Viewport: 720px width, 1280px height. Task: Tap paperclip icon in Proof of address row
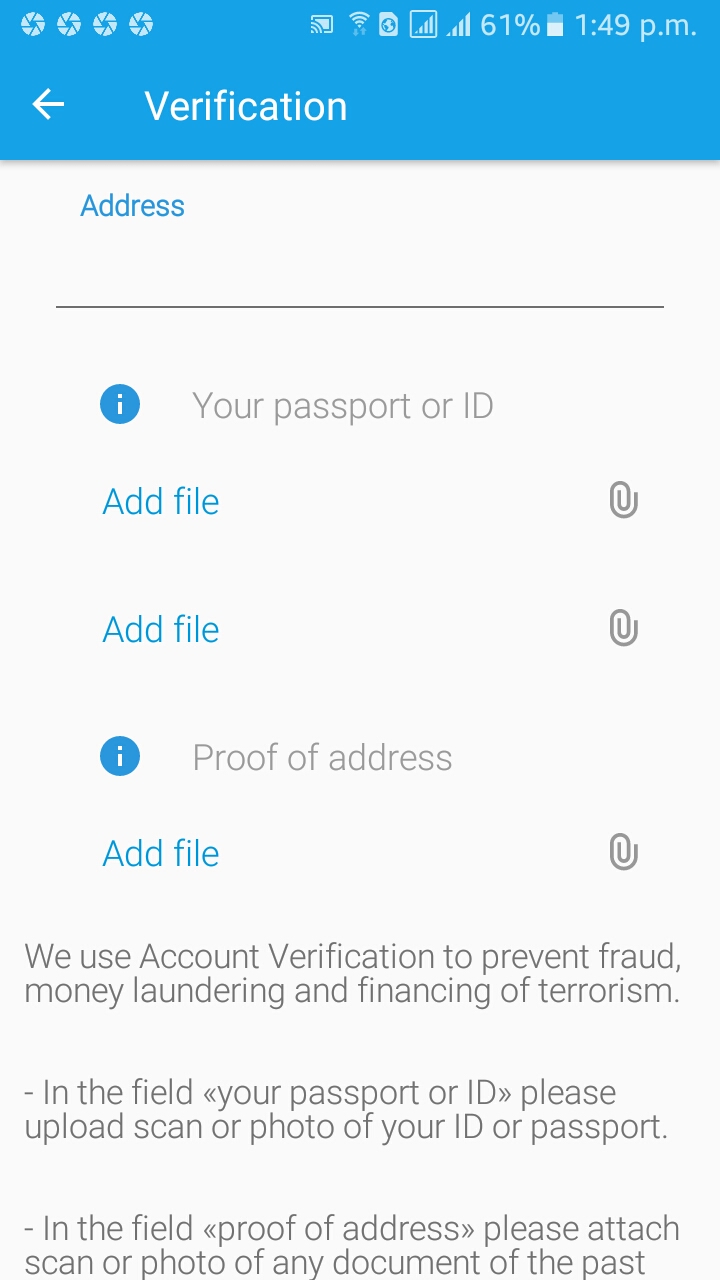coord(623,853)
